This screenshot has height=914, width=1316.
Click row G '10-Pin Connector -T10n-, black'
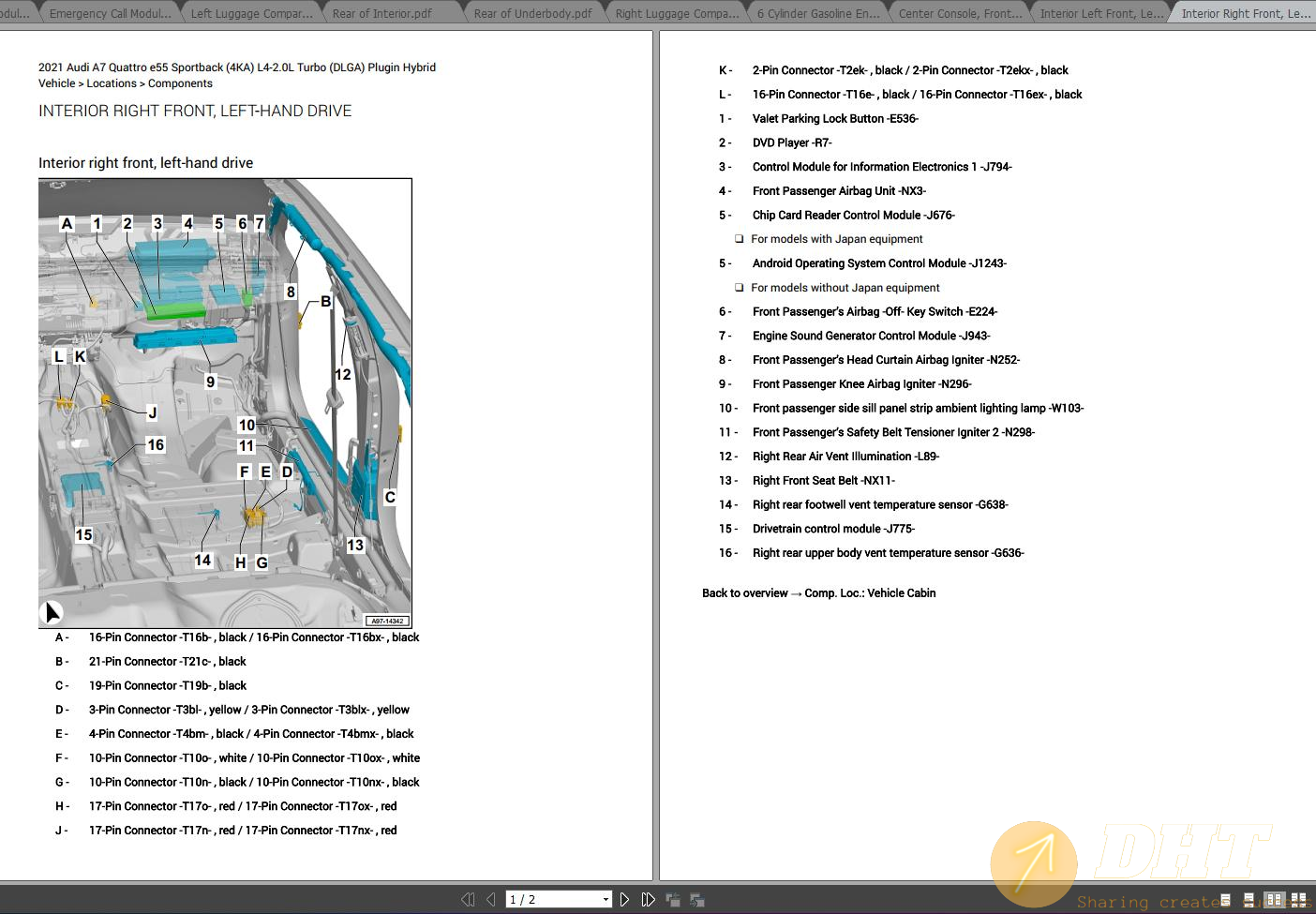(237, 783)
